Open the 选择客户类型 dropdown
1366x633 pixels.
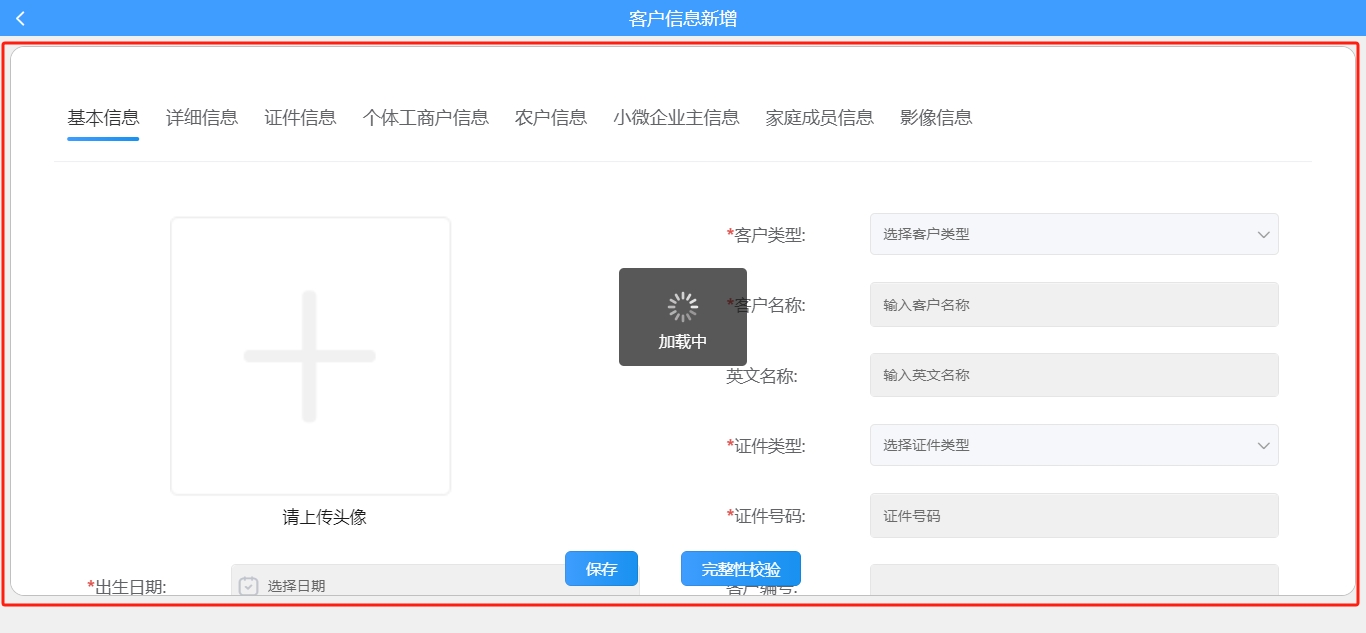click(x=1074, y=234)
